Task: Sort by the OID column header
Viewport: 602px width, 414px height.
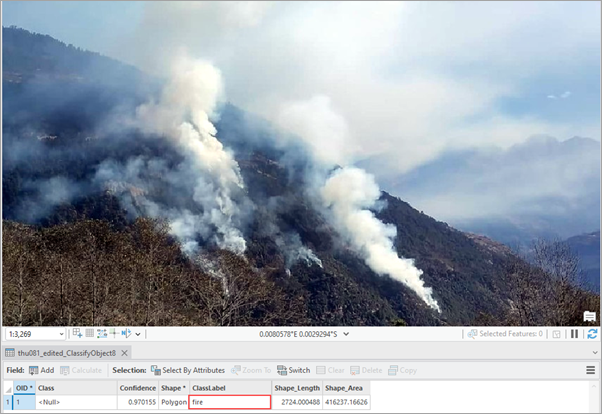Action: (x=21, y=387)
